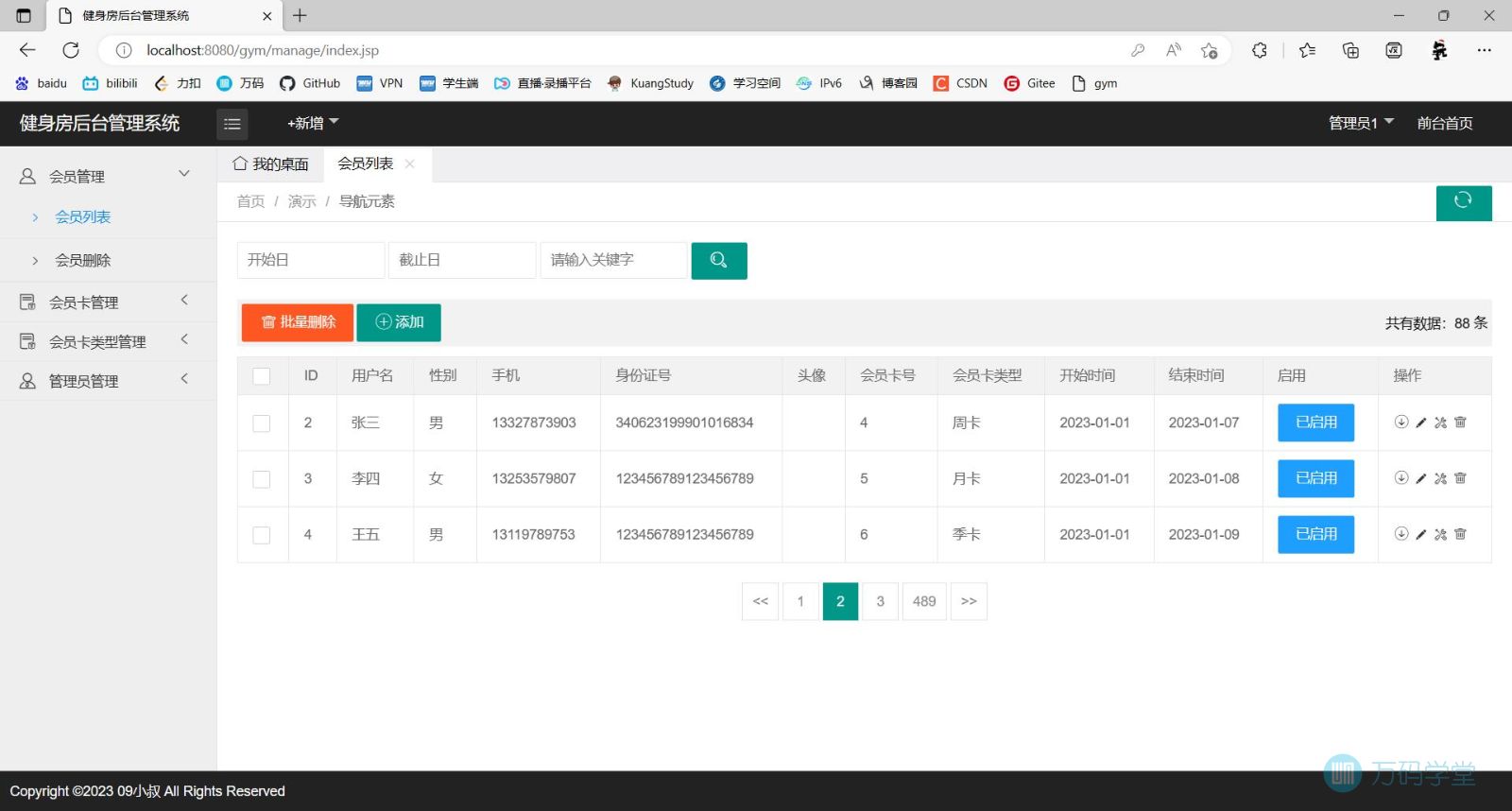Click the green magnifier search button
The height and width of the screenshot is (811, 1512).
click(x=719, y=261)
